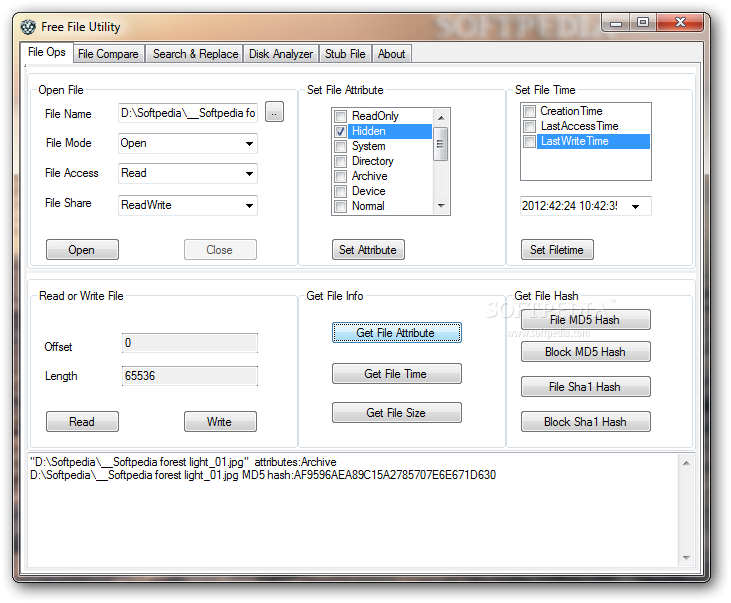Check the System attribute checkbox
The height and width of the screenshot is (603, 731).
click(x=341, y=146)
